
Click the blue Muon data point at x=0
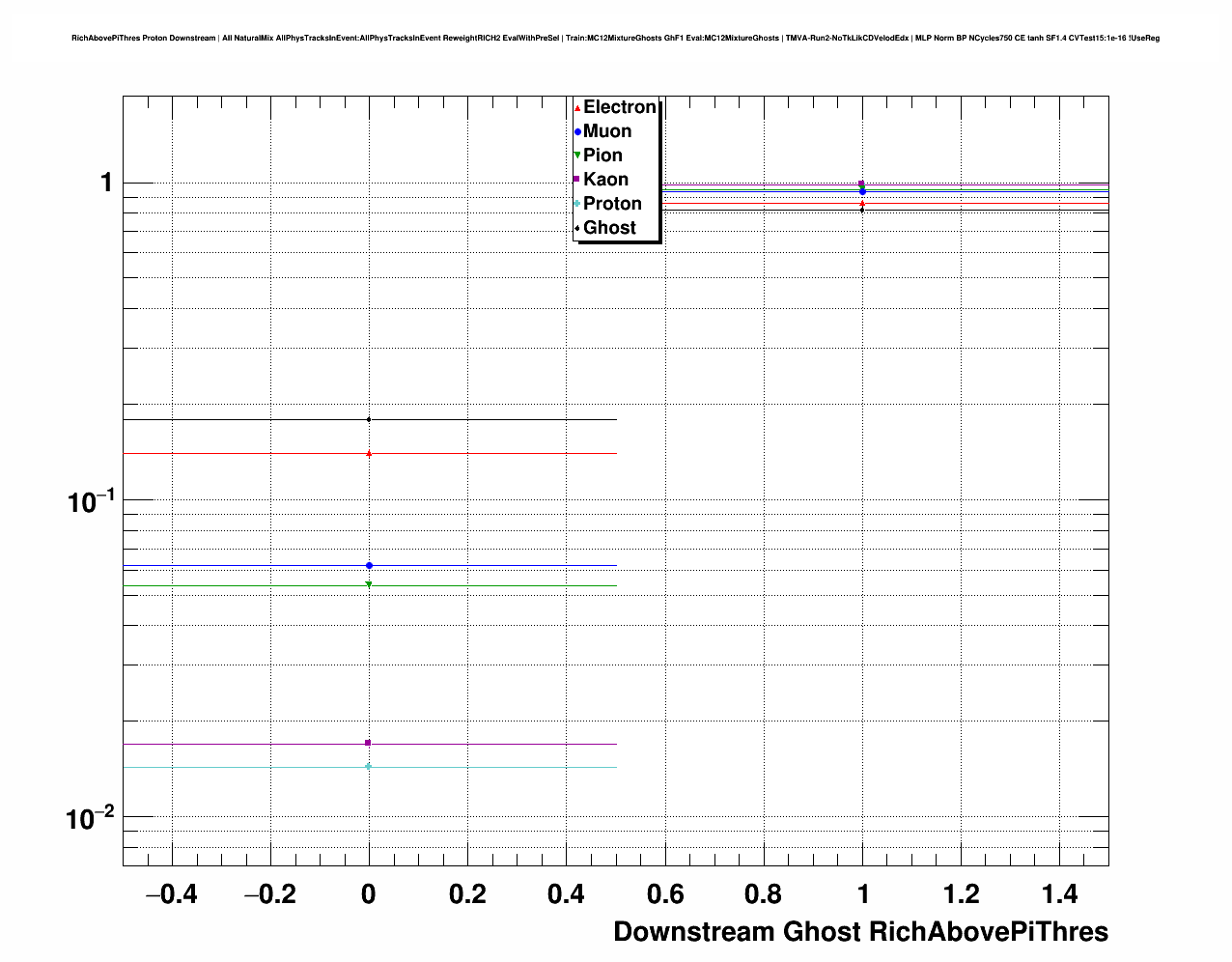[x=369, y=565]
